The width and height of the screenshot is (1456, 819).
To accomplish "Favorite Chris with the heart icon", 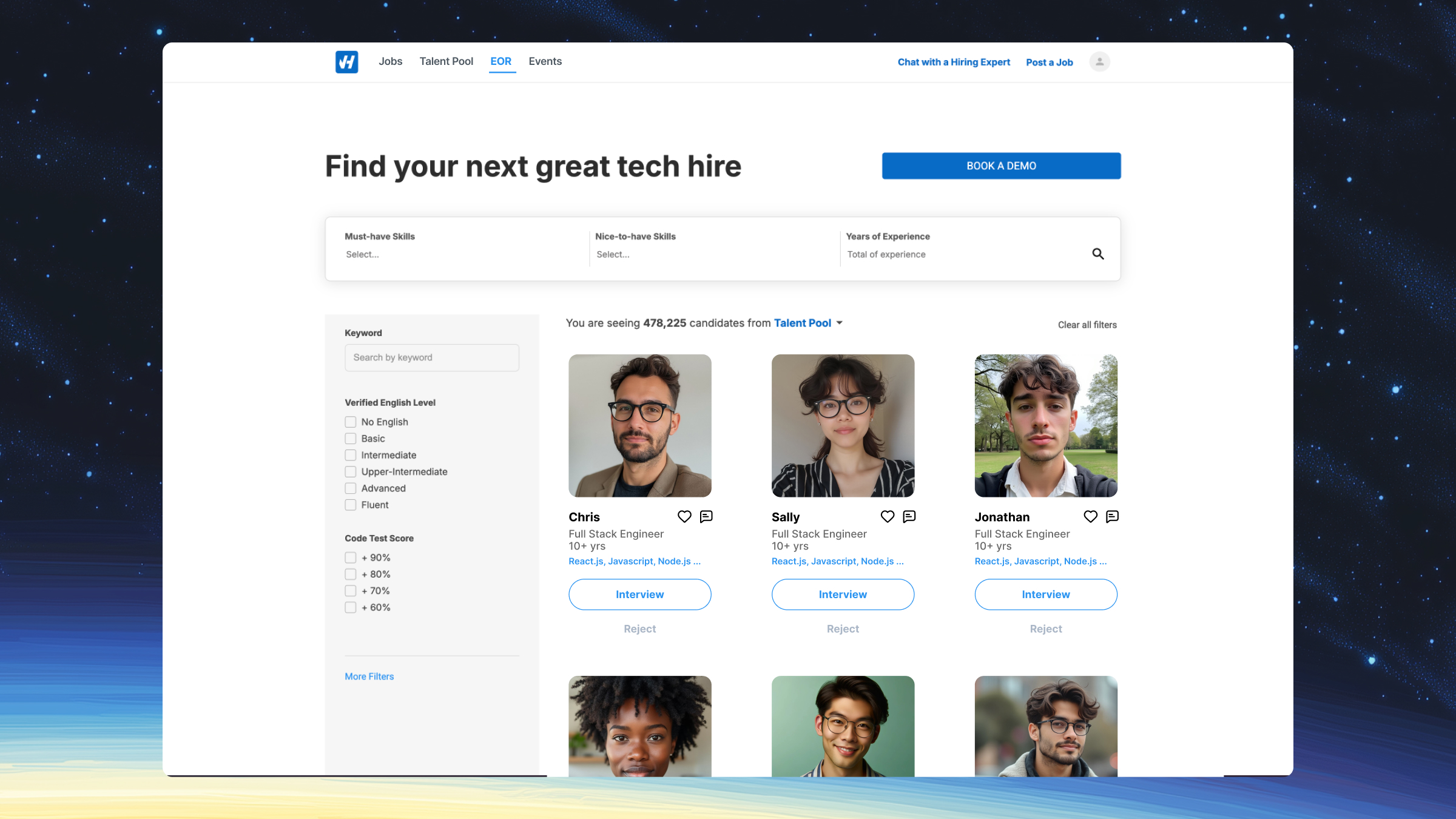I will (684, 517).
